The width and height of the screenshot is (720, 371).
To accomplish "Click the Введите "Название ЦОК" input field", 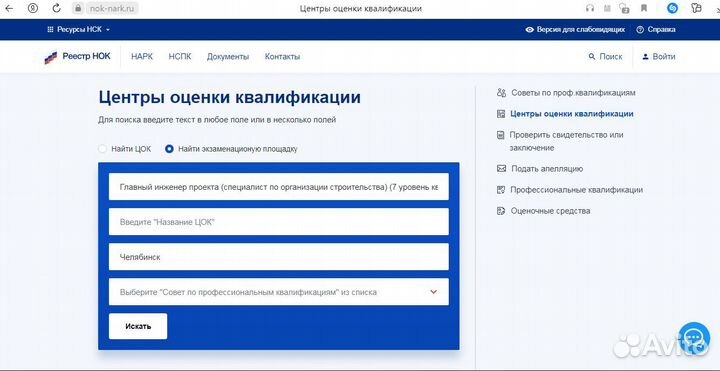I will point(279,222).
